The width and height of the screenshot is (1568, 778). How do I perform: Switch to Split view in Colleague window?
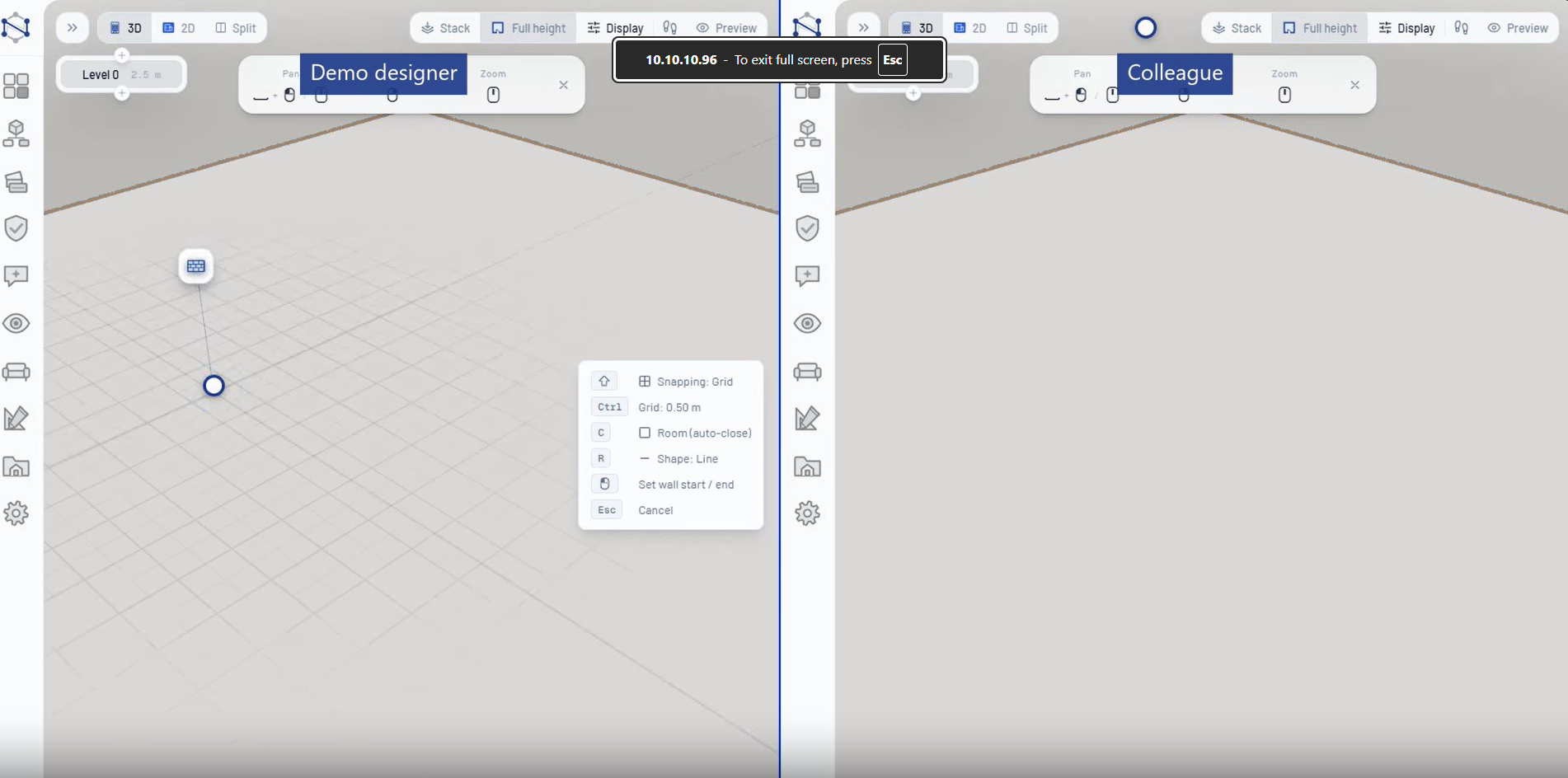point(1027,28)
